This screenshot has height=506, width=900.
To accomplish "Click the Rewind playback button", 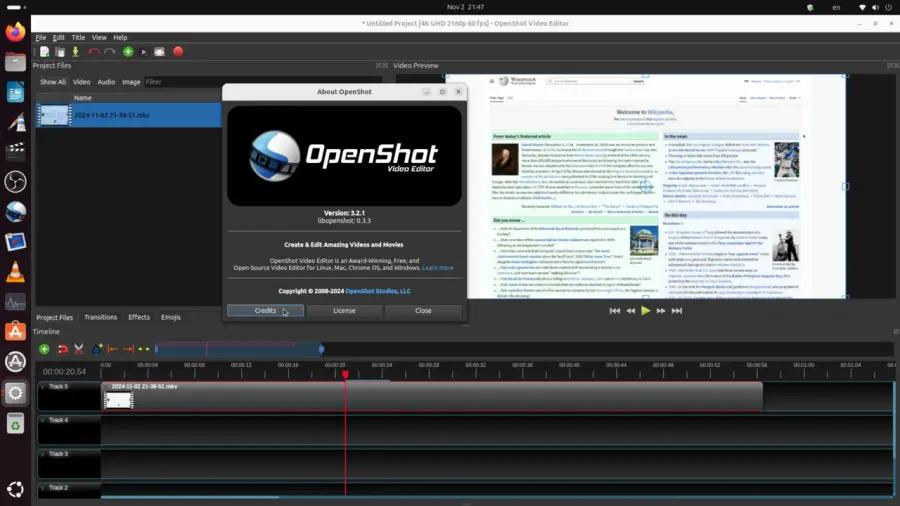I will tap(630, 310).
